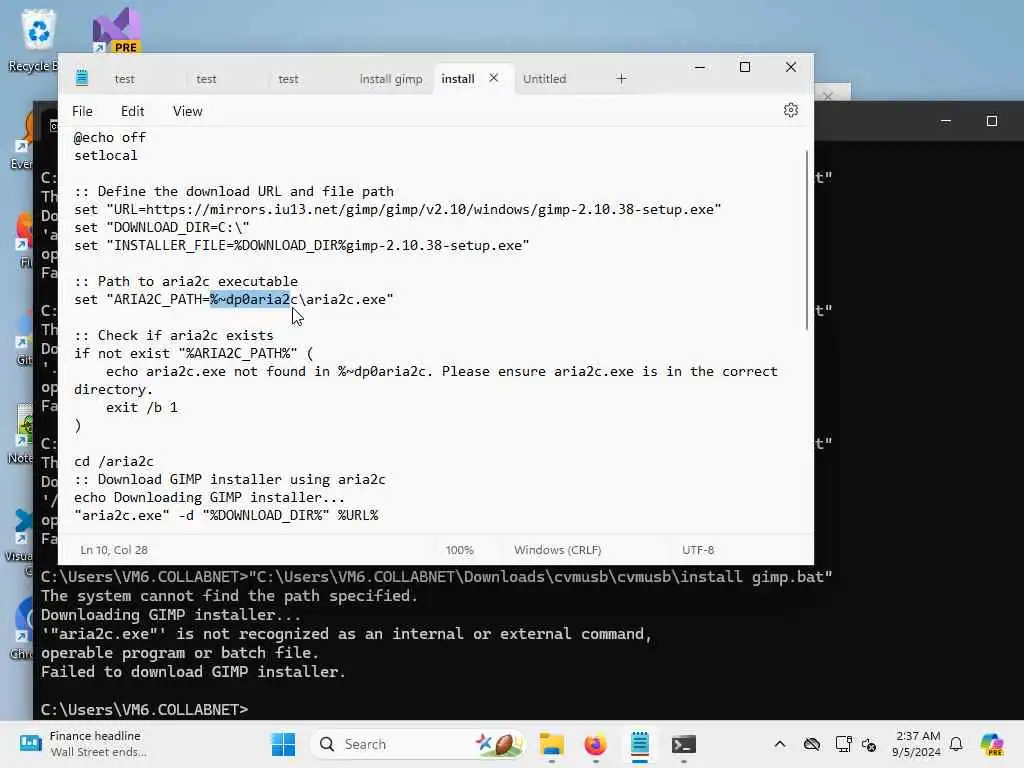Screen dimensions: 1024x768
Task: Click the Notepad vertical scrollbar thumb
Action: 807,240
